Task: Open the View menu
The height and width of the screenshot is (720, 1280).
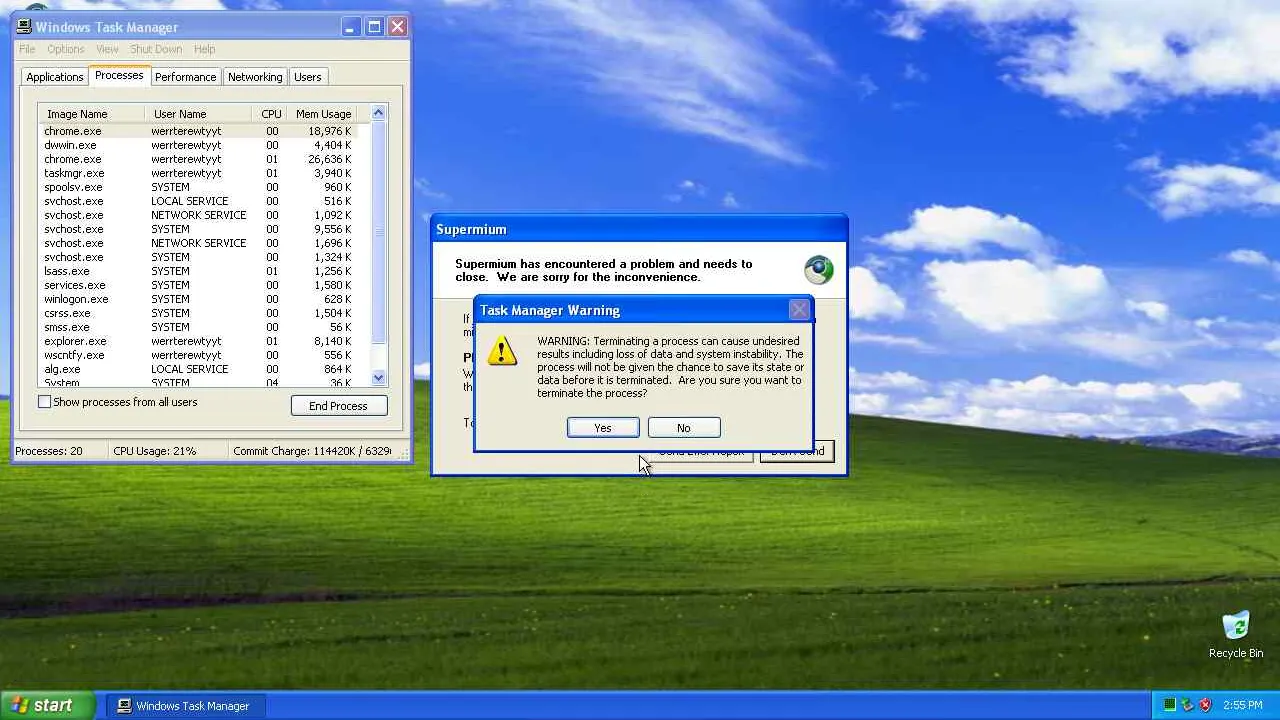Action: (107, 49)
